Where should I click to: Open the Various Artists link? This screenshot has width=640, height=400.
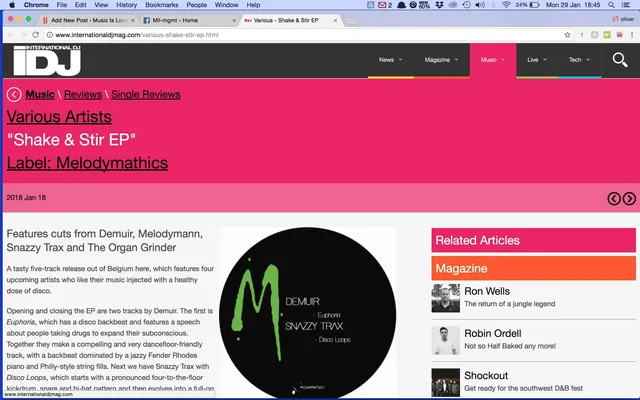coord(59,117)
